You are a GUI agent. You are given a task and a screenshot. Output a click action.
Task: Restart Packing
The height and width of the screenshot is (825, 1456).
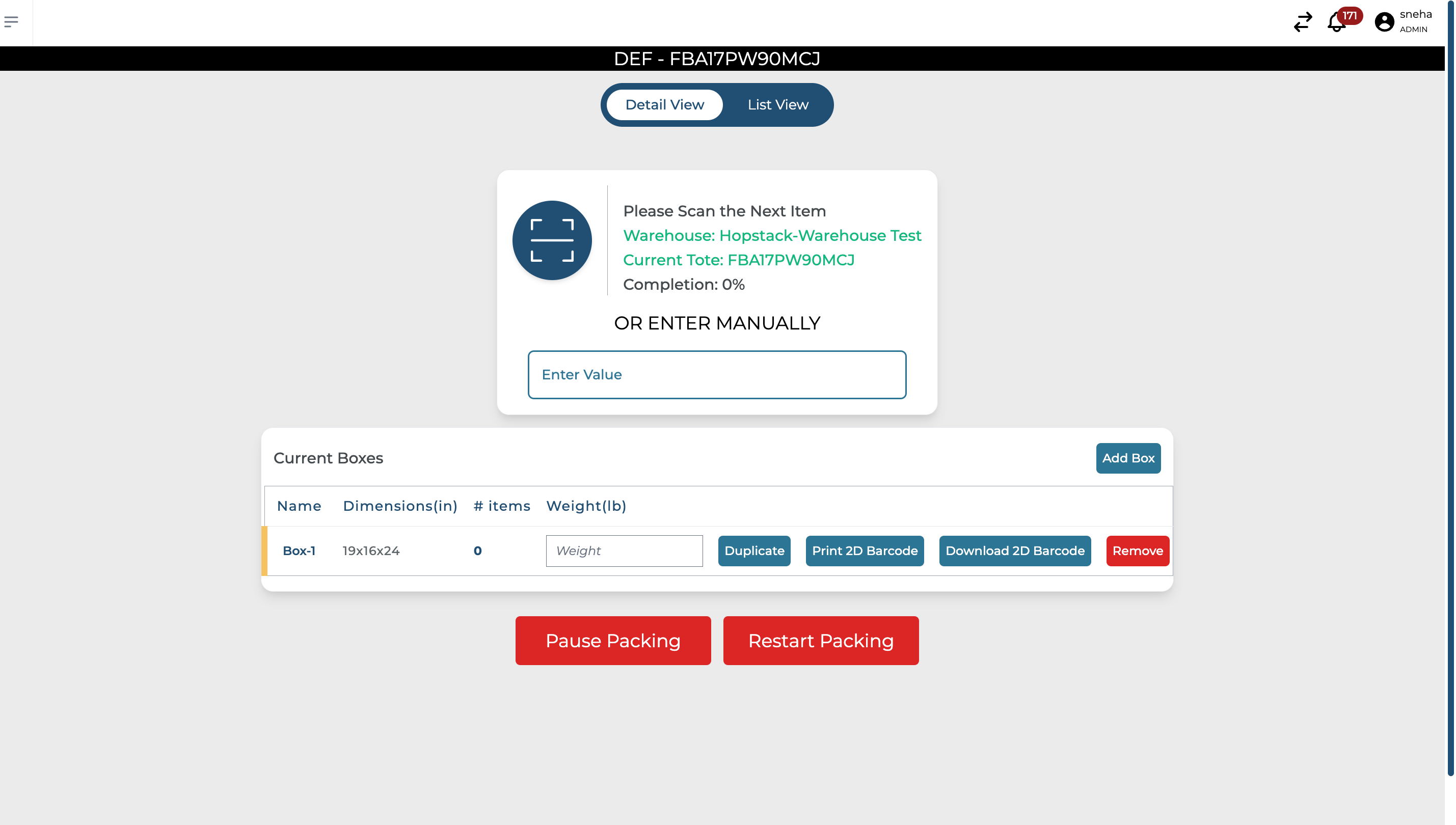pos(820,640)
